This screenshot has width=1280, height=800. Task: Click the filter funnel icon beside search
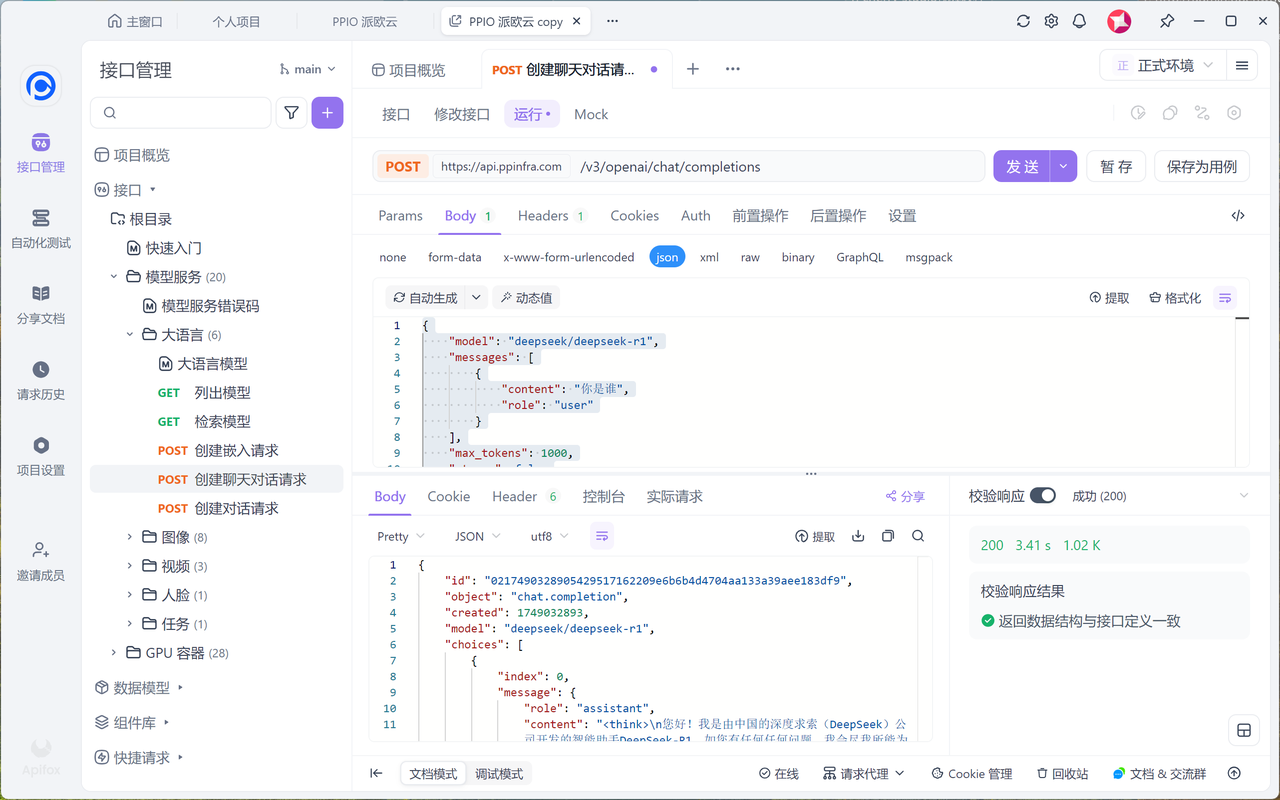pyautogui.click(x=291, y=113)
